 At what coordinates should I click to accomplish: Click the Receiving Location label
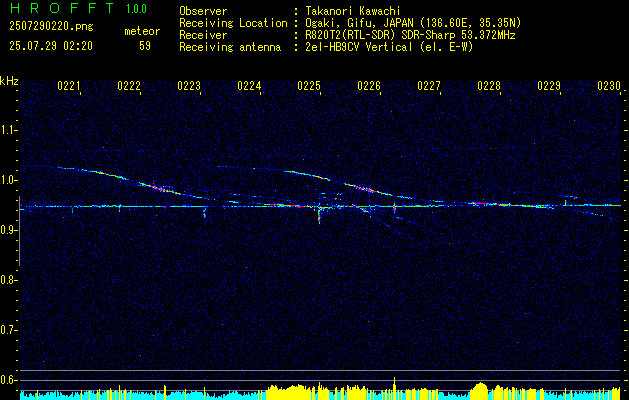pos(233,23)
